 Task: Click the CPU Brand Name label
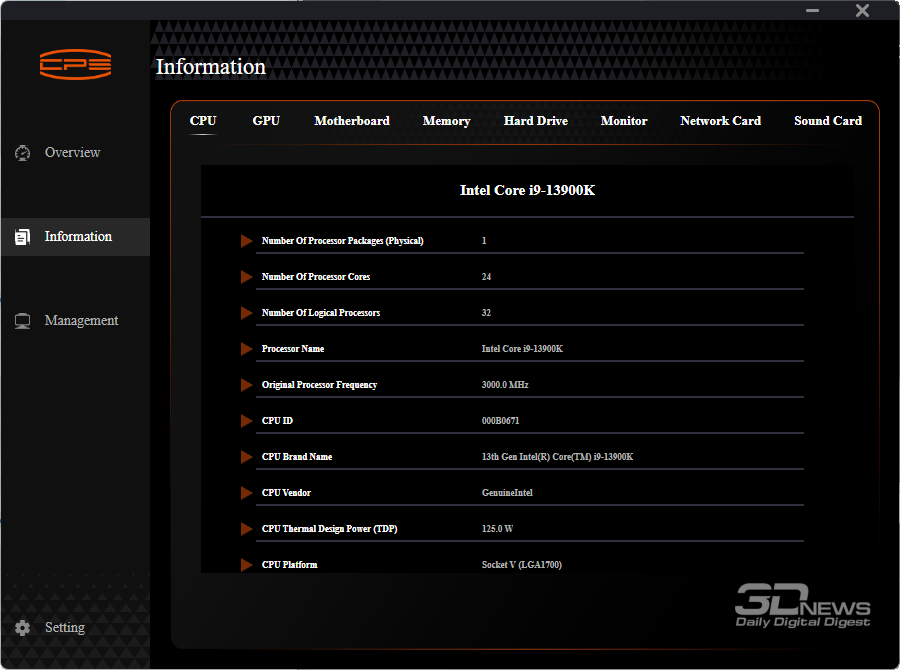[x=297, y=457]
